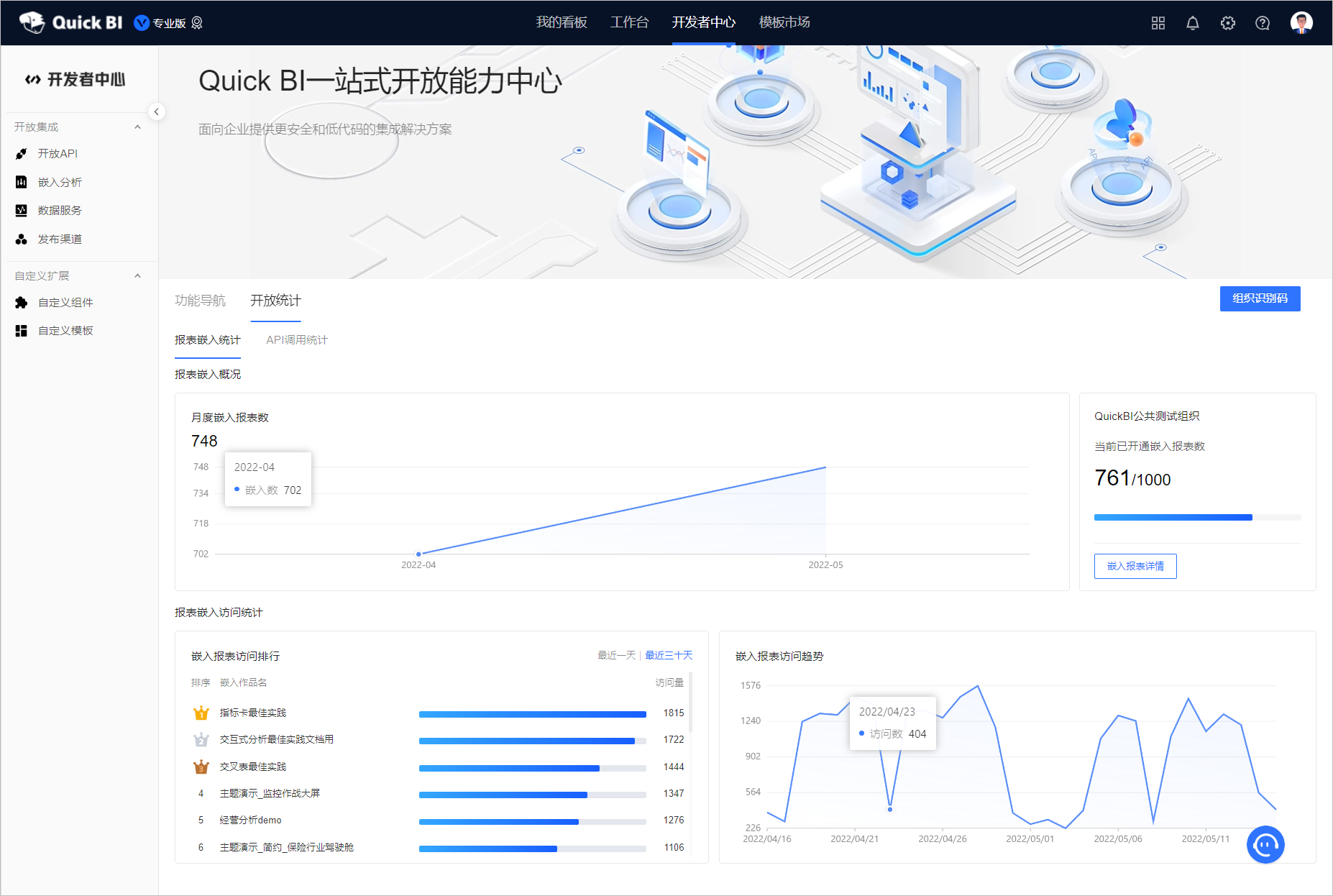Open the settings gear icon
The image size is (1333, 896).
pos(1227,23)
